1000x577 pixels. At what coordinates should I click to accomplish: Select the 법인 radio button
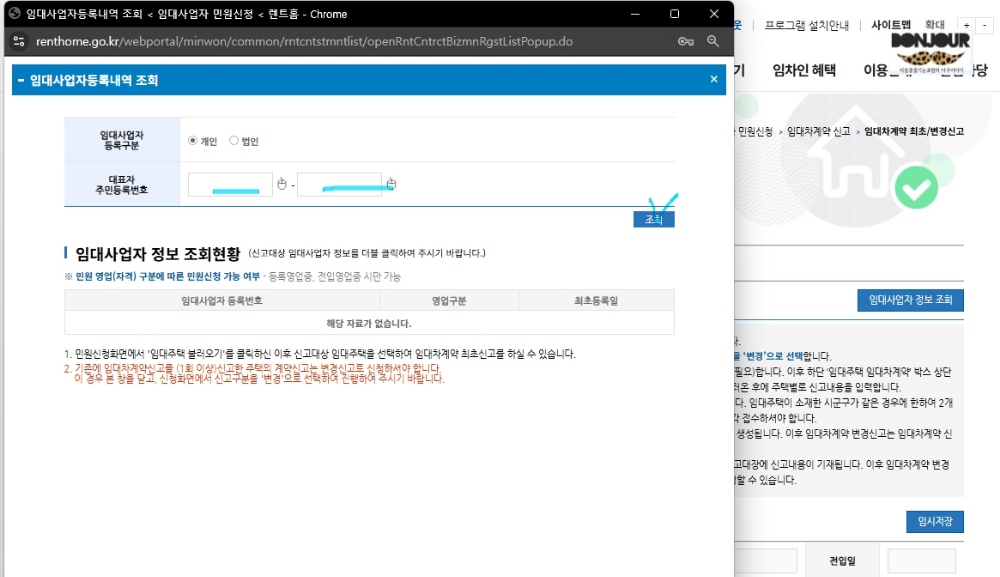[233, 140]
